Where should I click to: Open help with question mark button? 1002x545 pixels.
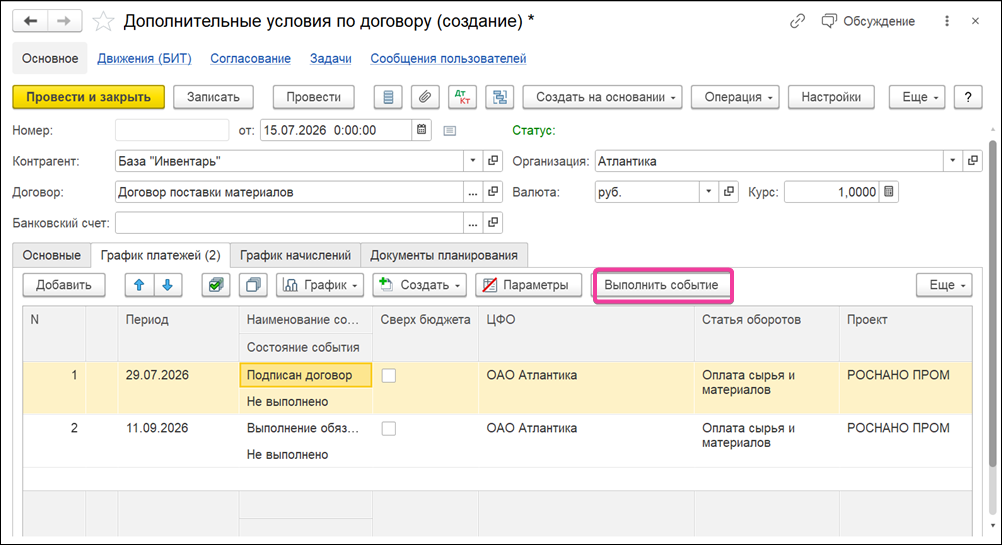pyautogui.click(x=968, y=97)
